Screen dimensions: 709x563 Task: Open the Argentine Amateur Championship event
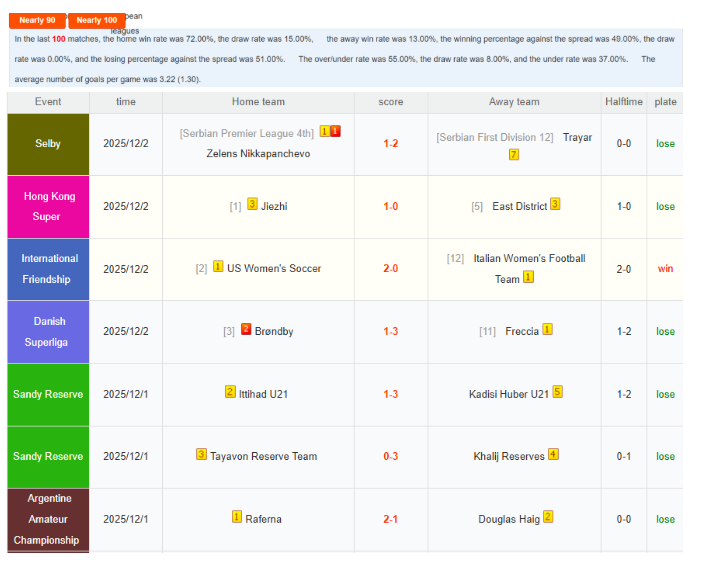[x=48, y=520]
